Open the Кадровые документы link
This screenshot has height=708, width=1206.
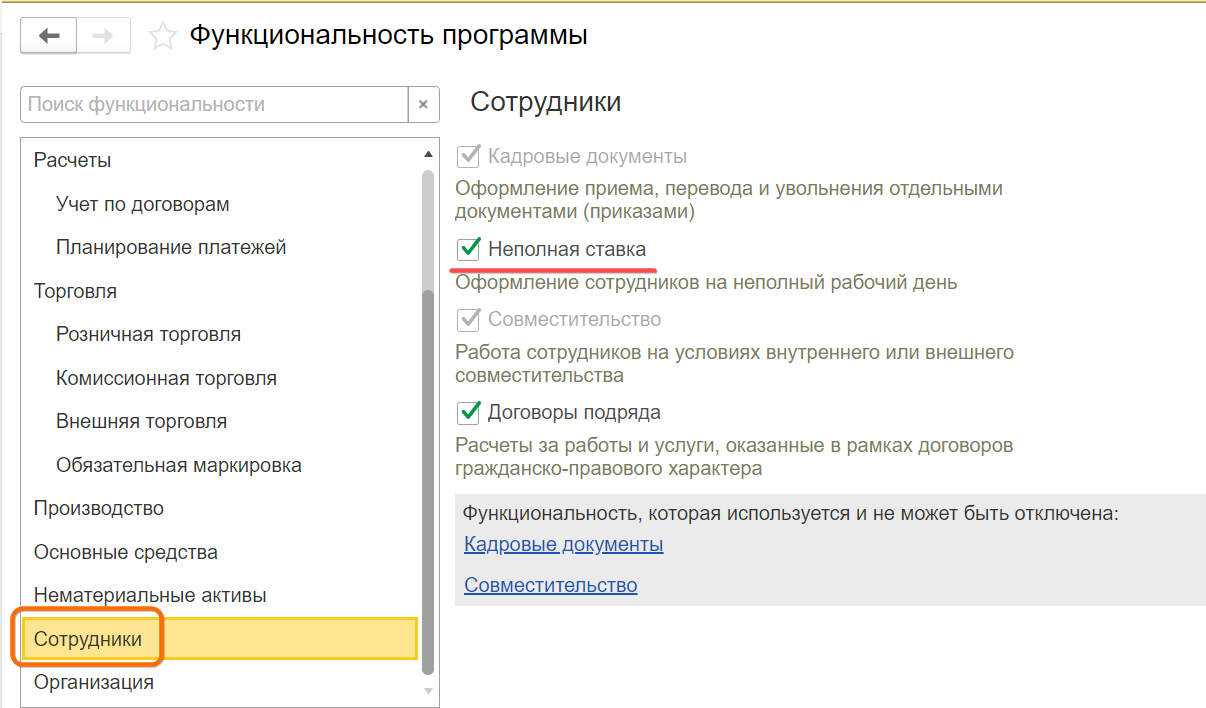coord(564,544)
